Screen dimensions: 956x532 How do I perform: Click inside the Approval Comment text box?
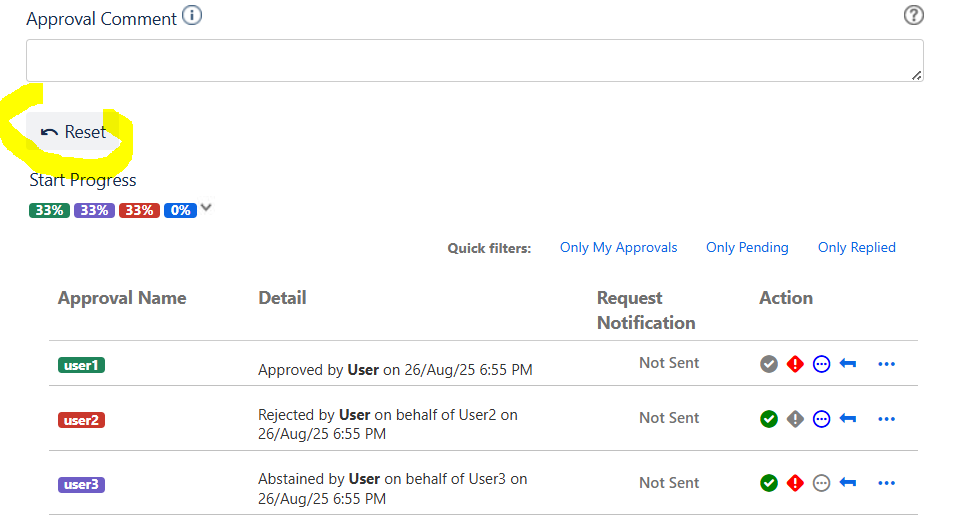click(x=474, y=60)
